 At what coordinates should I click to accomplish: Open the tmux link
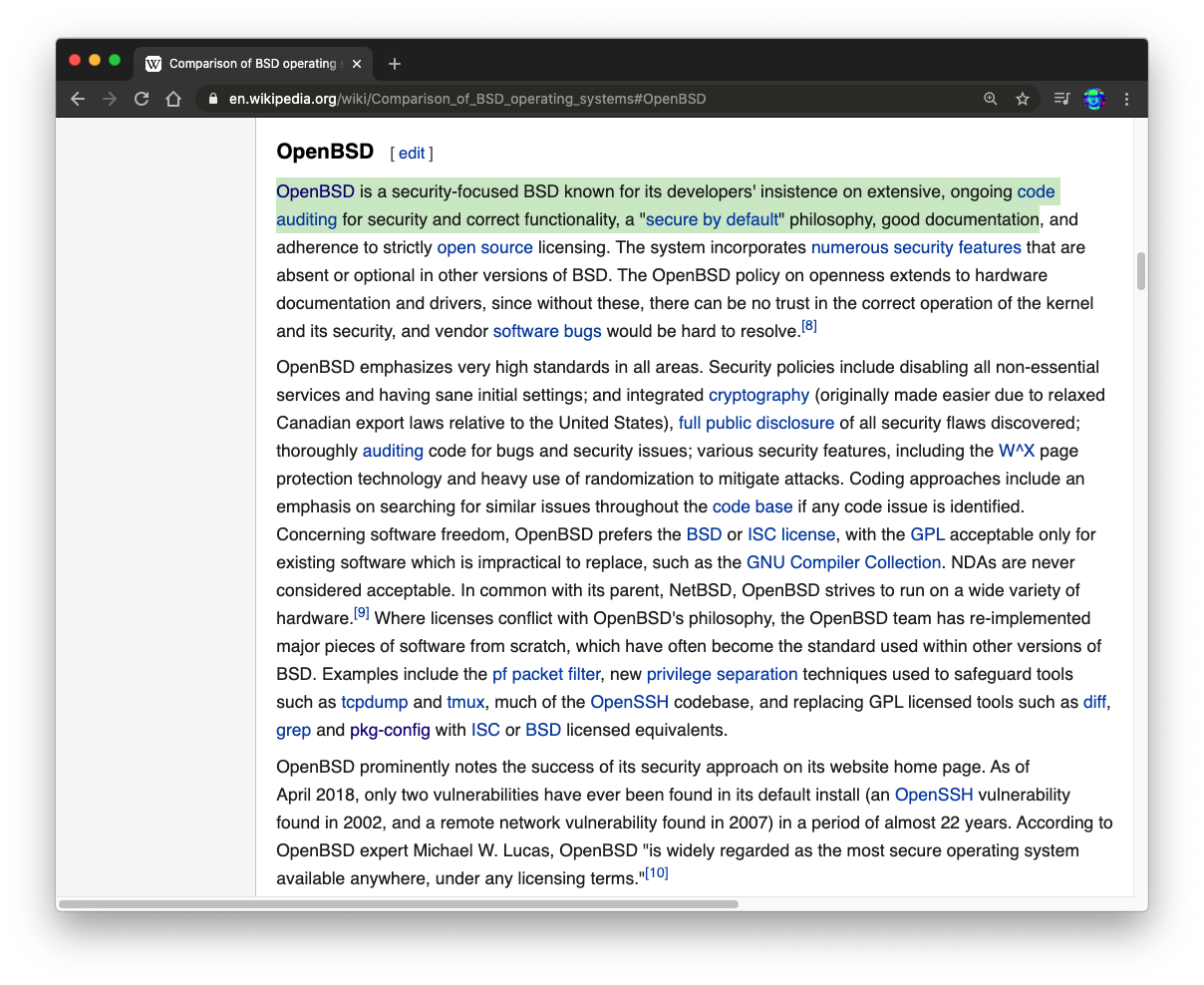(x=465, y=702)
